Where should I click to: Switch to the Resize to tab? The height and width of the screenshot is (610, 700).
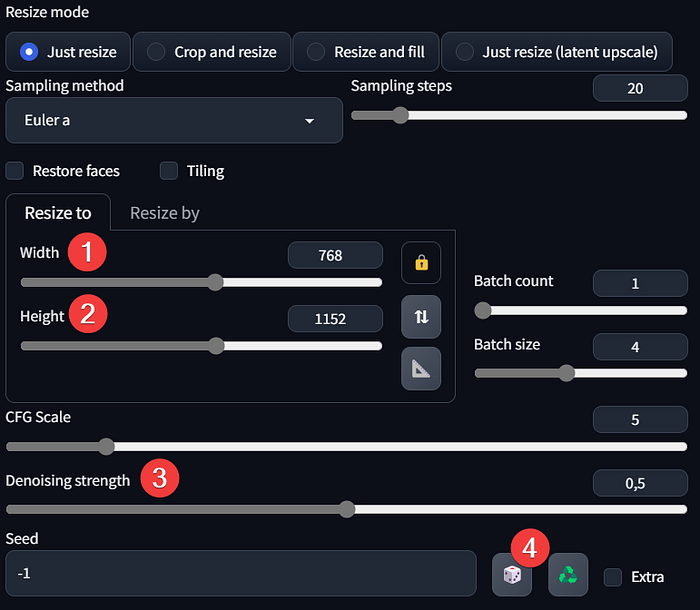pyautogui.click(x=58, y=213)
